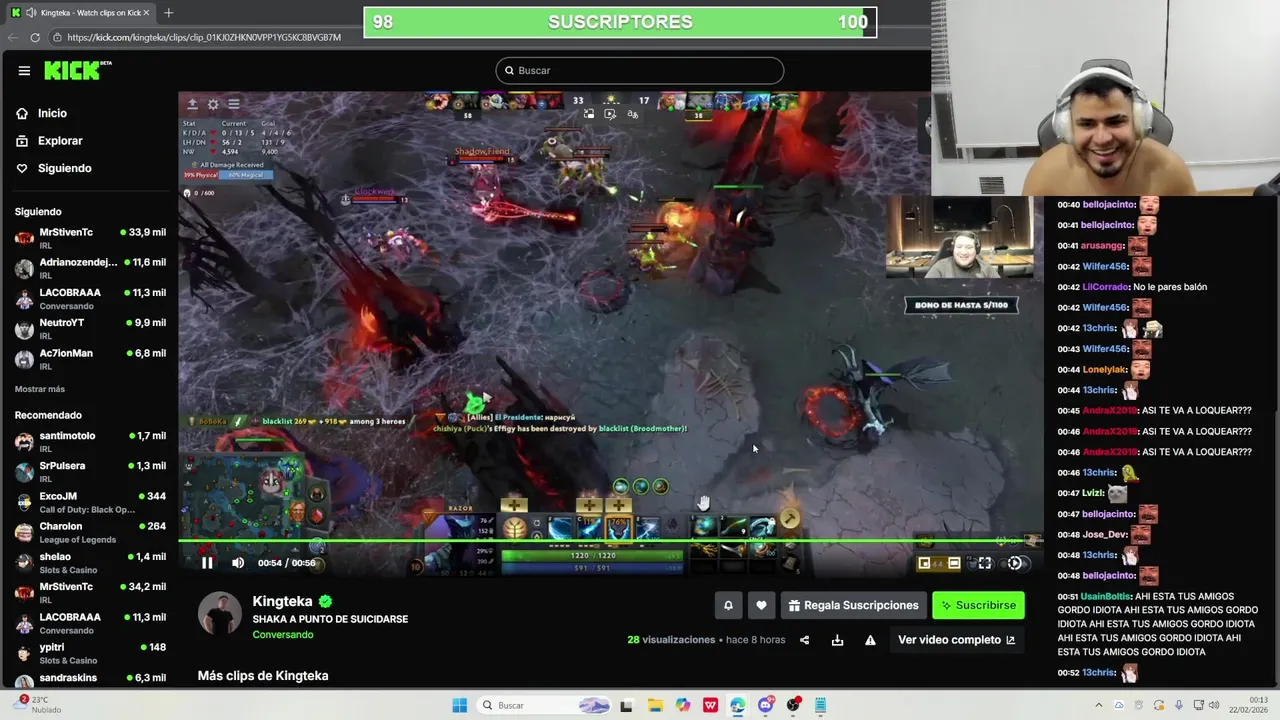Toggle theater mode icon
The width and height of the screenshot is (1280, 720).
coord(954,563)
